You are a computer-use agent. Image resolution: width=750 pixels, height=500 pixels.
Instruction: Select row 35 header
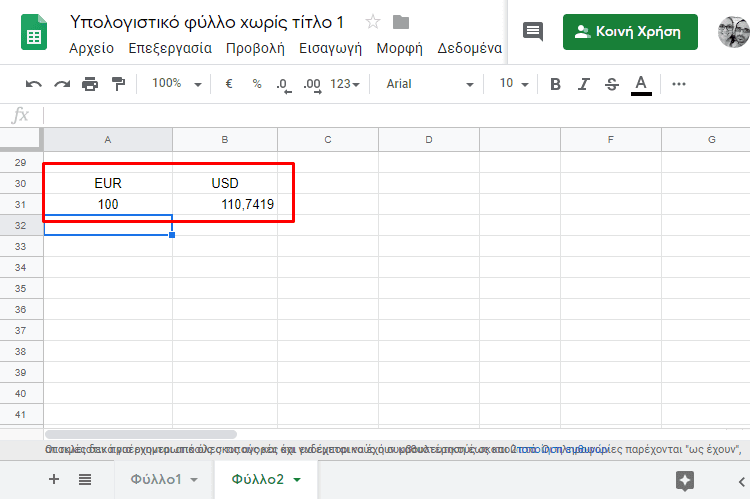(x=21, y=289)
